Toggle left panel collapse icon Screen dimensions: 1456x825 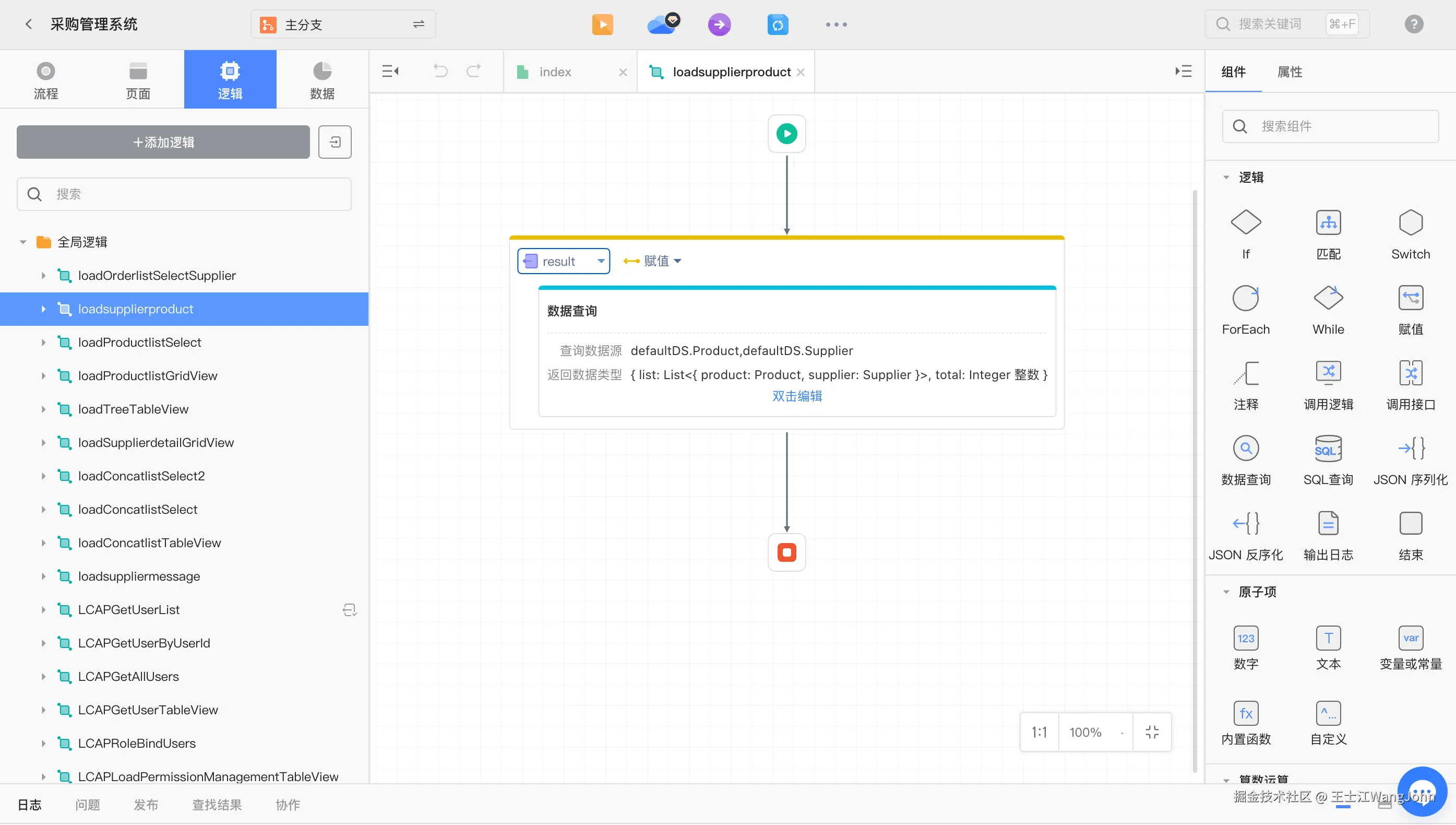pyautogui.click(x=390, y=72)
